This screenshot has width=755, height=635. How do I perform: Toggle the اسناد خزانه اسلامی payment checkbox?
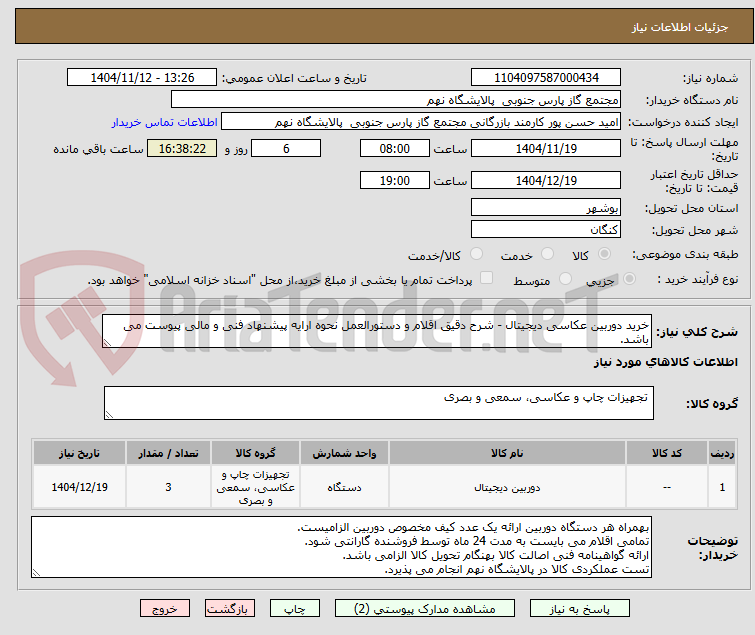(487, 278)
